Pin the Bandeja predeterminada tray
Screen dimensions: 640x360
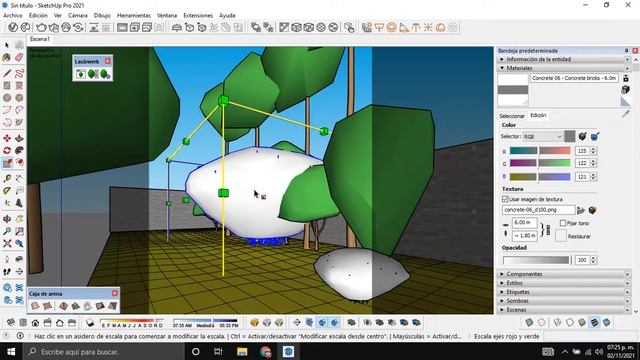click(627, 51)
